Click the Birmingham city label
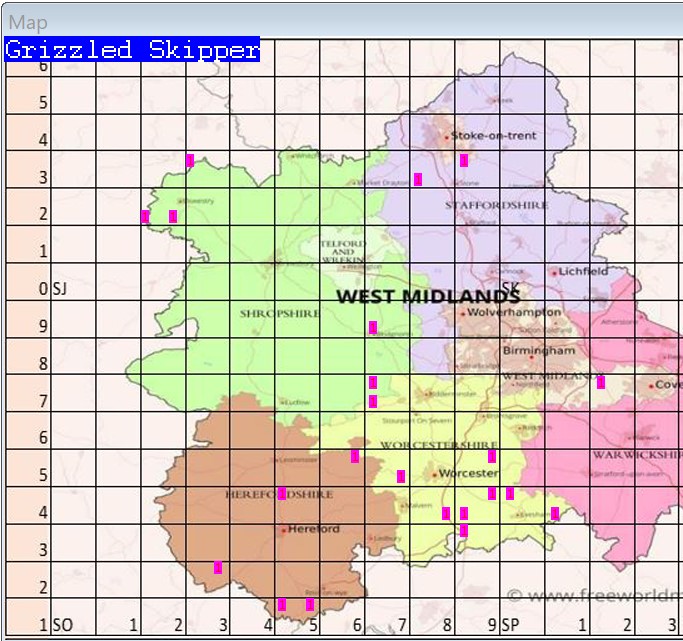The image size is (683, 641). tap(539, 351)
